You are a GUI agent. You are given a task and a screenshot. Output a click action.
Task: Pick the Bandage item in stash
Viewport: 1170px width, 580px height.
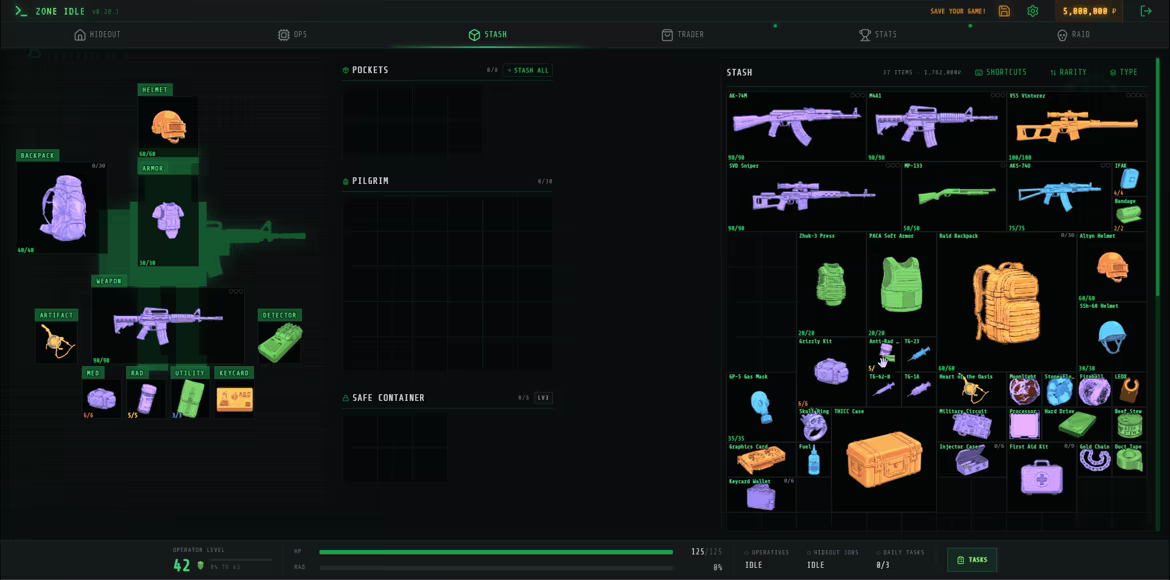(x=1130, y=214)
